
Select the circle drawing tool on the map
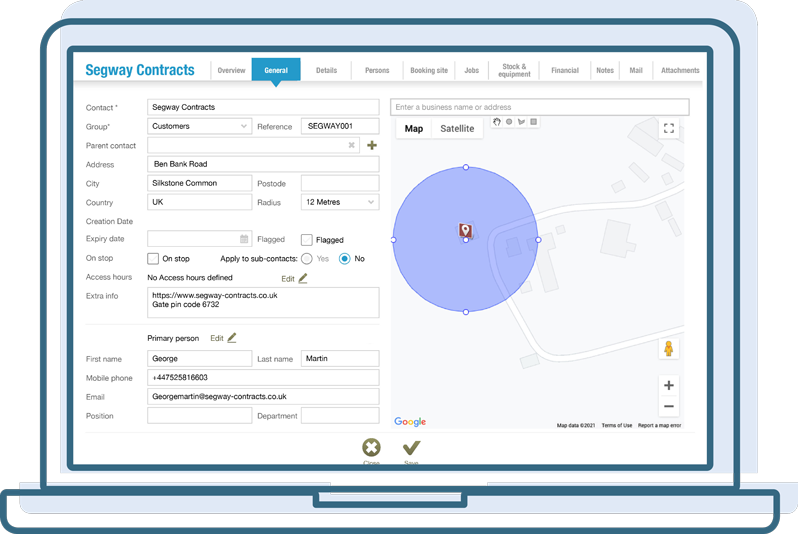(509, 122)
